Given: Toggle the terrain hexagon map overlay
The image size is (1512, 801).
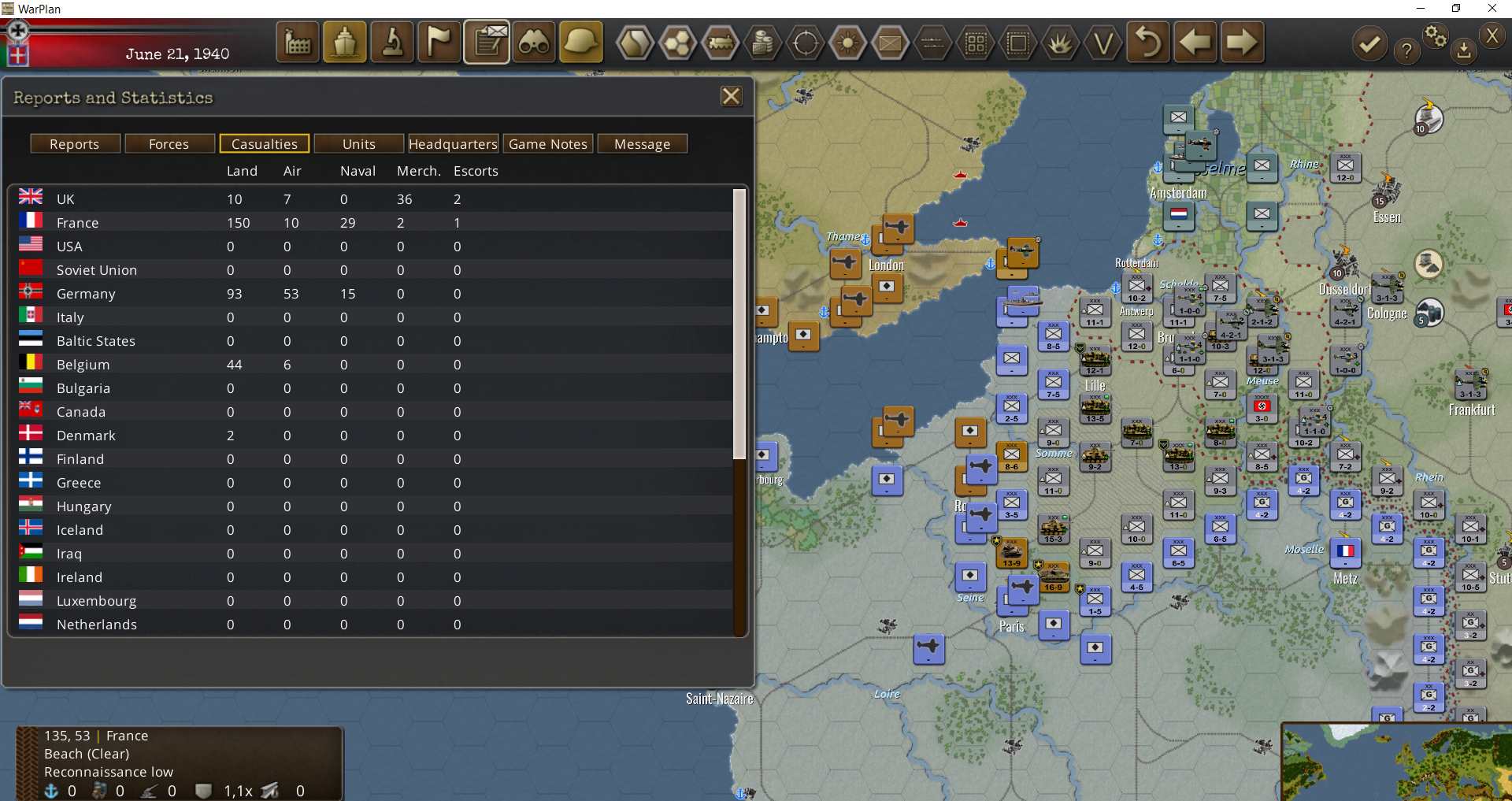Looking at the screenshot, I should tap(635, 43).
